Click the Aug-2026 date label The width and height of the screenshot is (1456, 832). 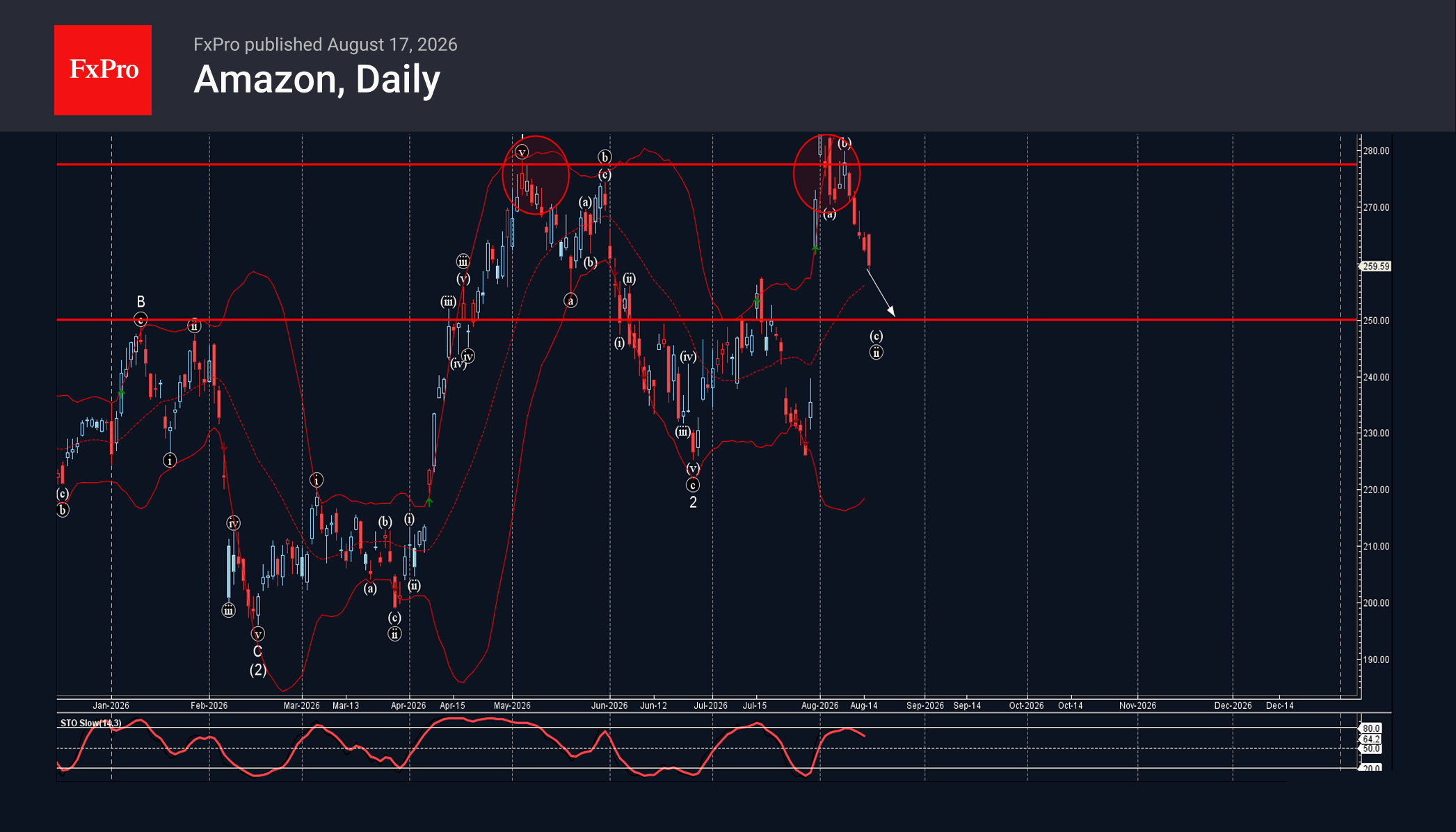click(x=820, y=705)
